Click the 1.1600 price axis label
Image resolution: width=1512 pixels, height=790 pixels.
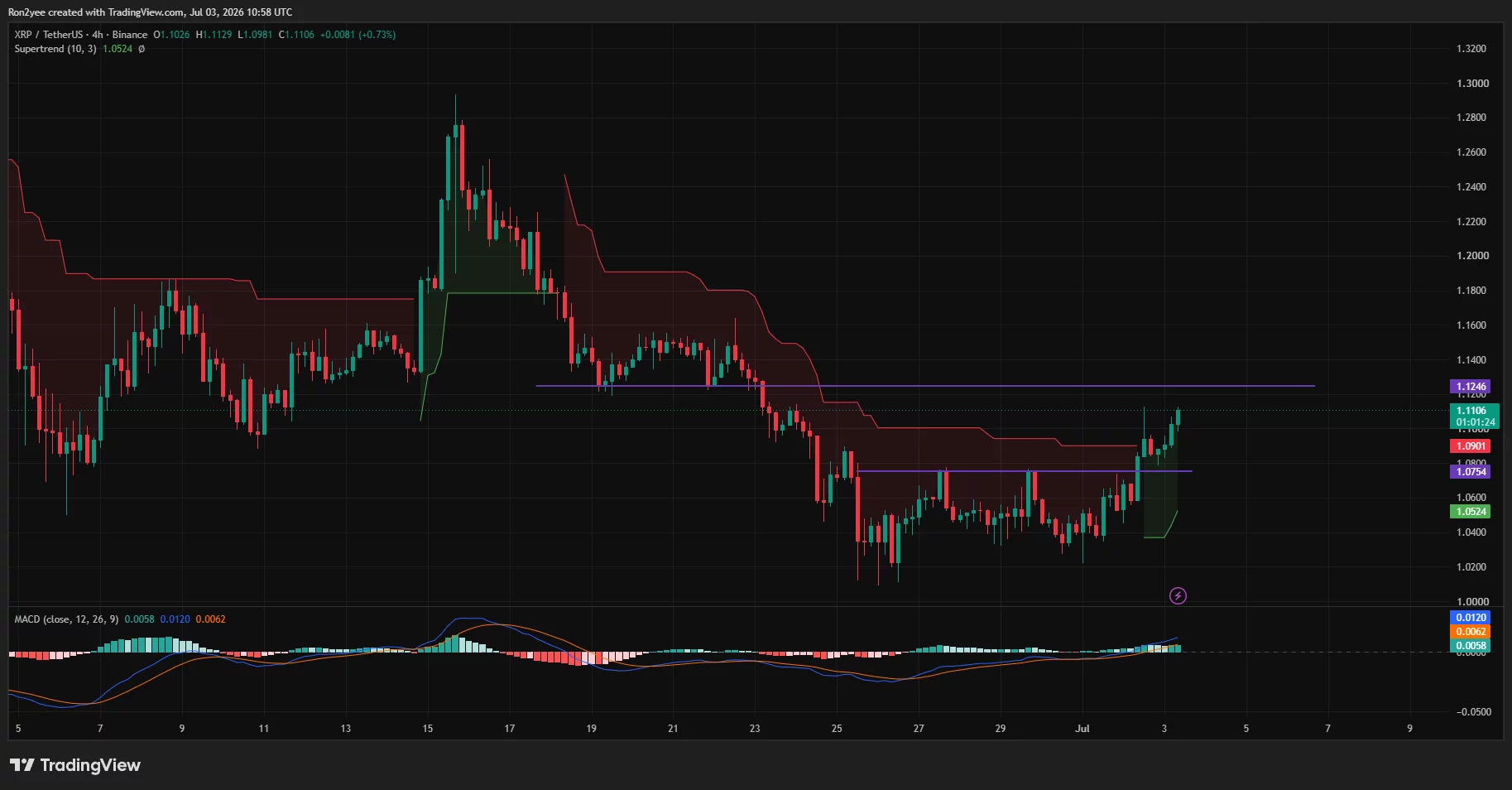1471,325
